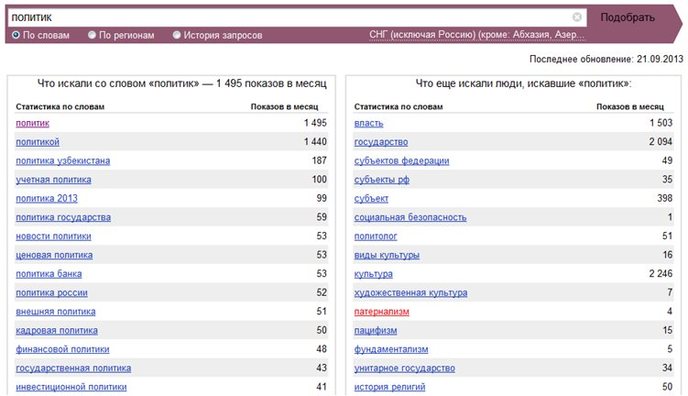Open the region selector 'СНГ (исключая Россию)'
Viewport: 688px width, 396px height.
[477, 35]
